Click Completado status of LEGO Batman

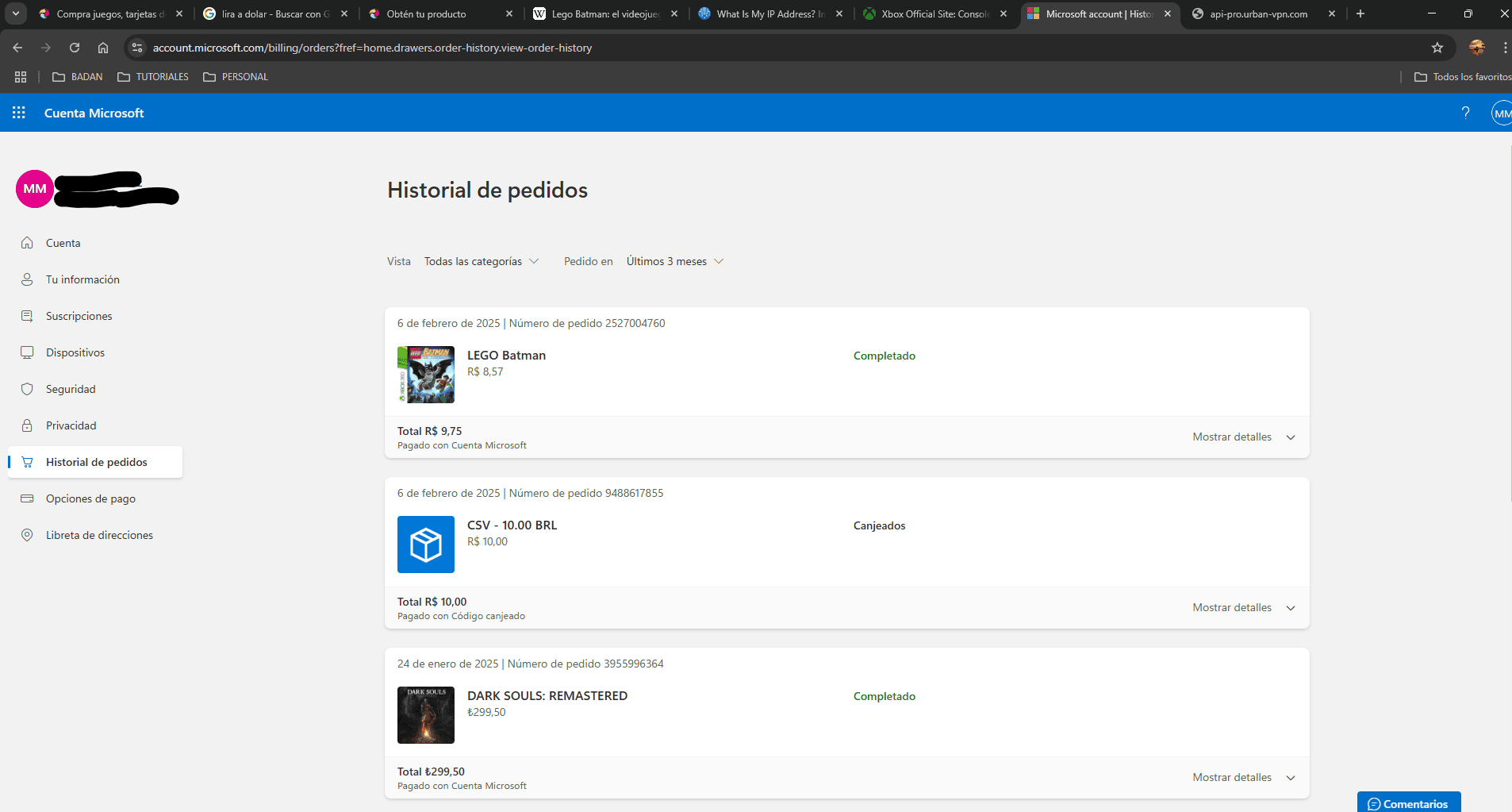(885, 356)
